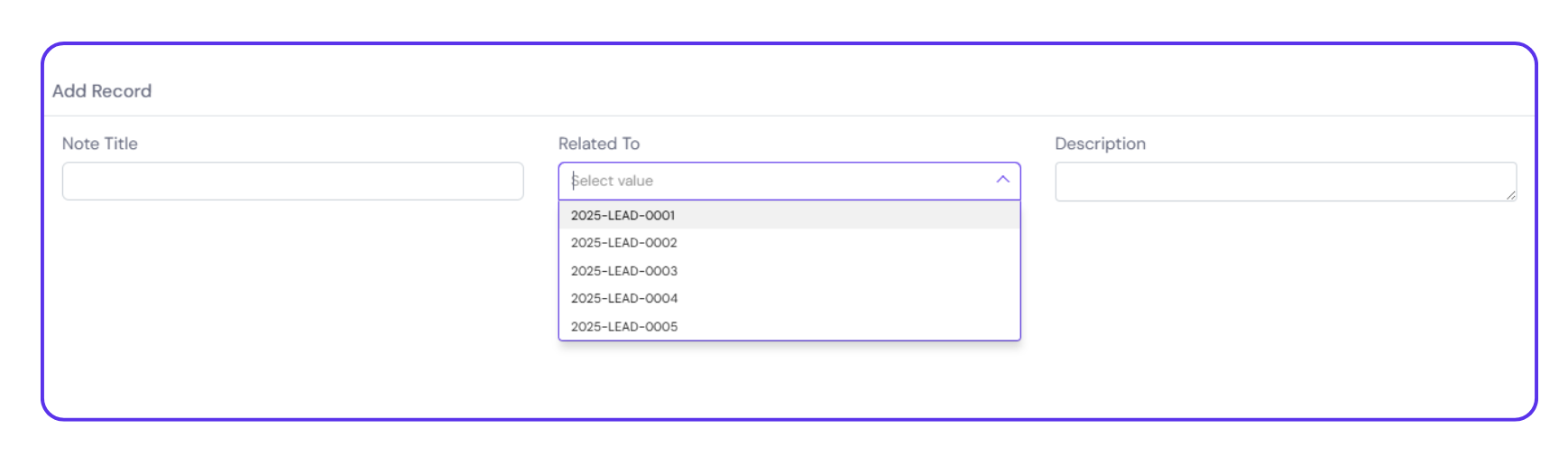Click the 'Select value' placeholder text
The image size is (1568, 457).
613,181
